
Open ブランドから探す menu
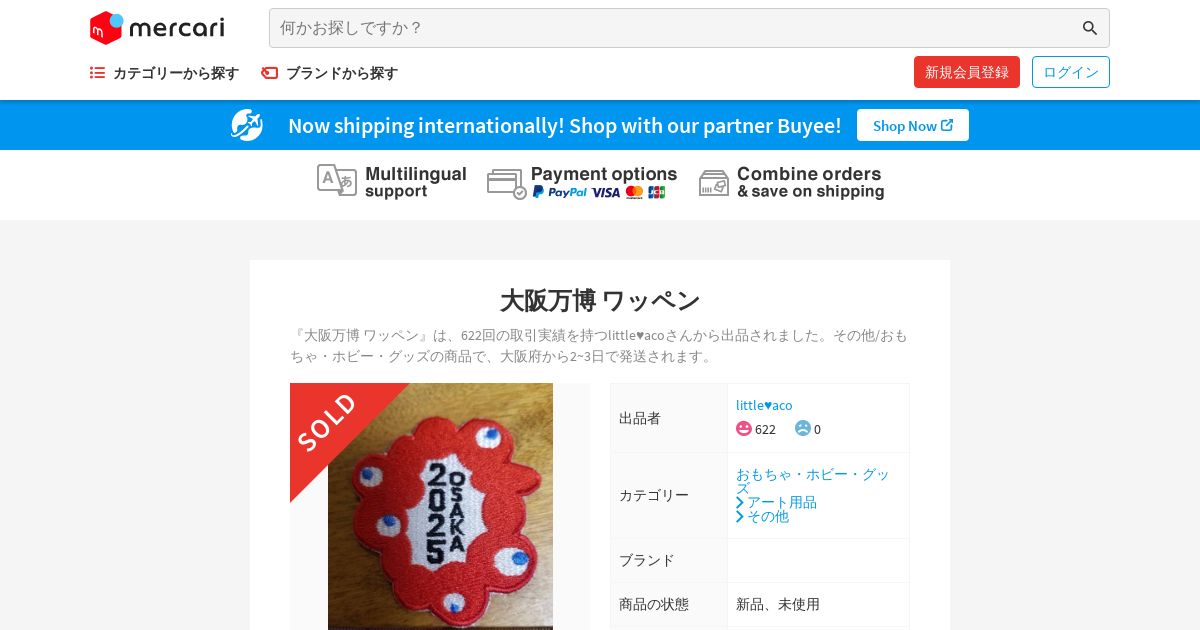tap(330, 73)
